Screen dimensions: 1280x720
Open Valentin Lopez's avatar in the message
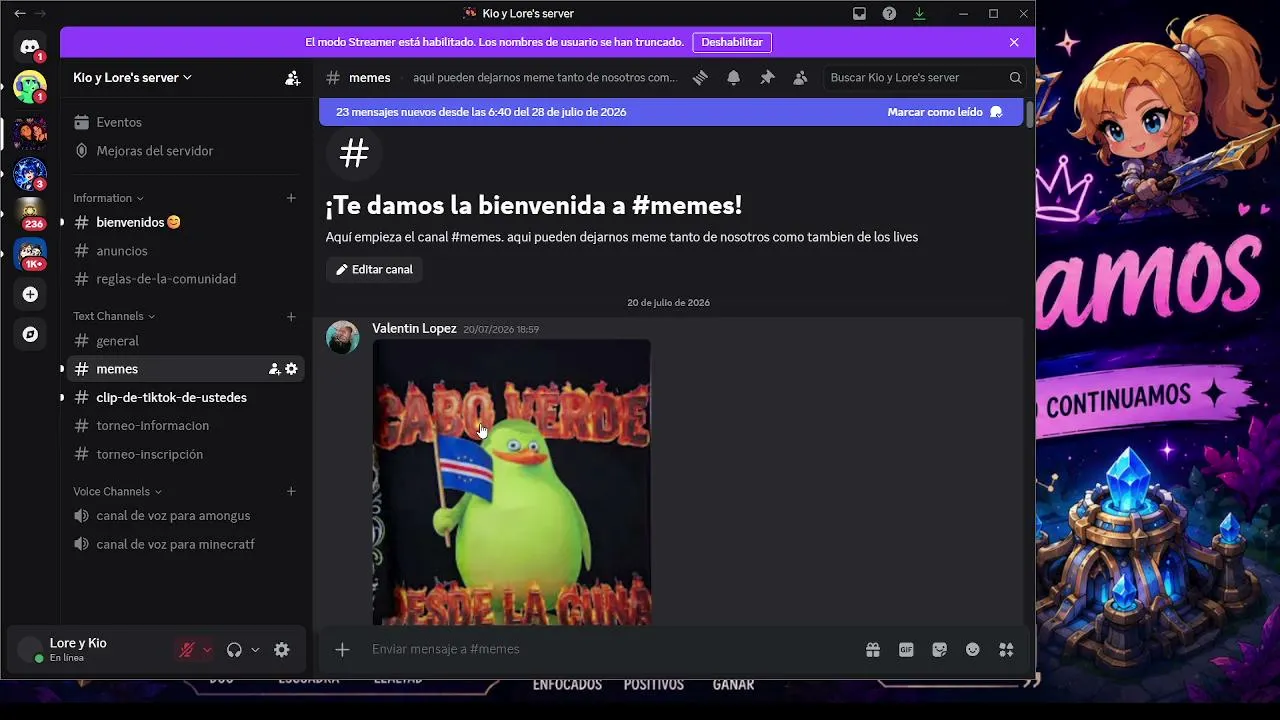pyautogui.click(x=343, y=337)
